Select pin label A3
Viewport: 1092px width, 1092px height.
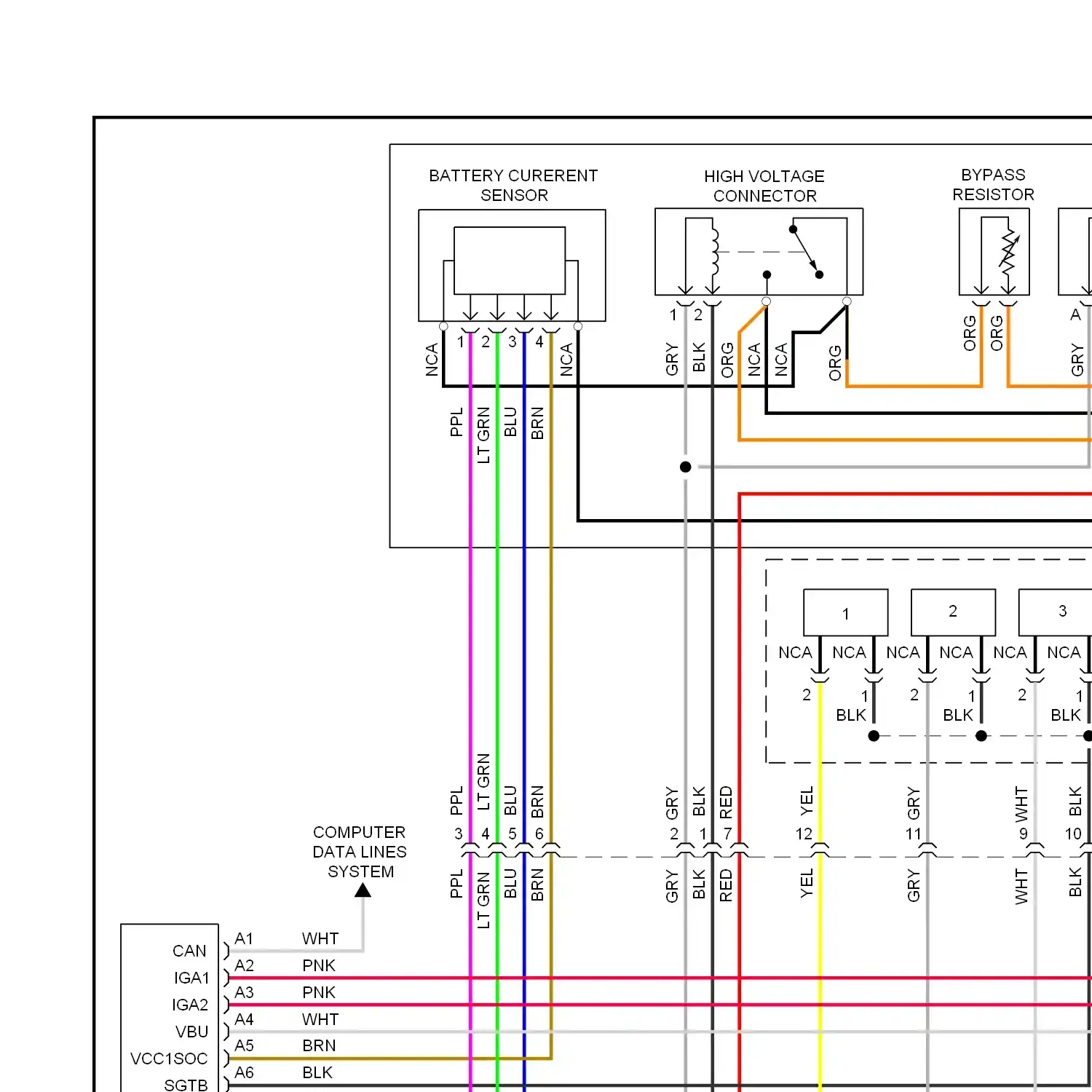244,992
